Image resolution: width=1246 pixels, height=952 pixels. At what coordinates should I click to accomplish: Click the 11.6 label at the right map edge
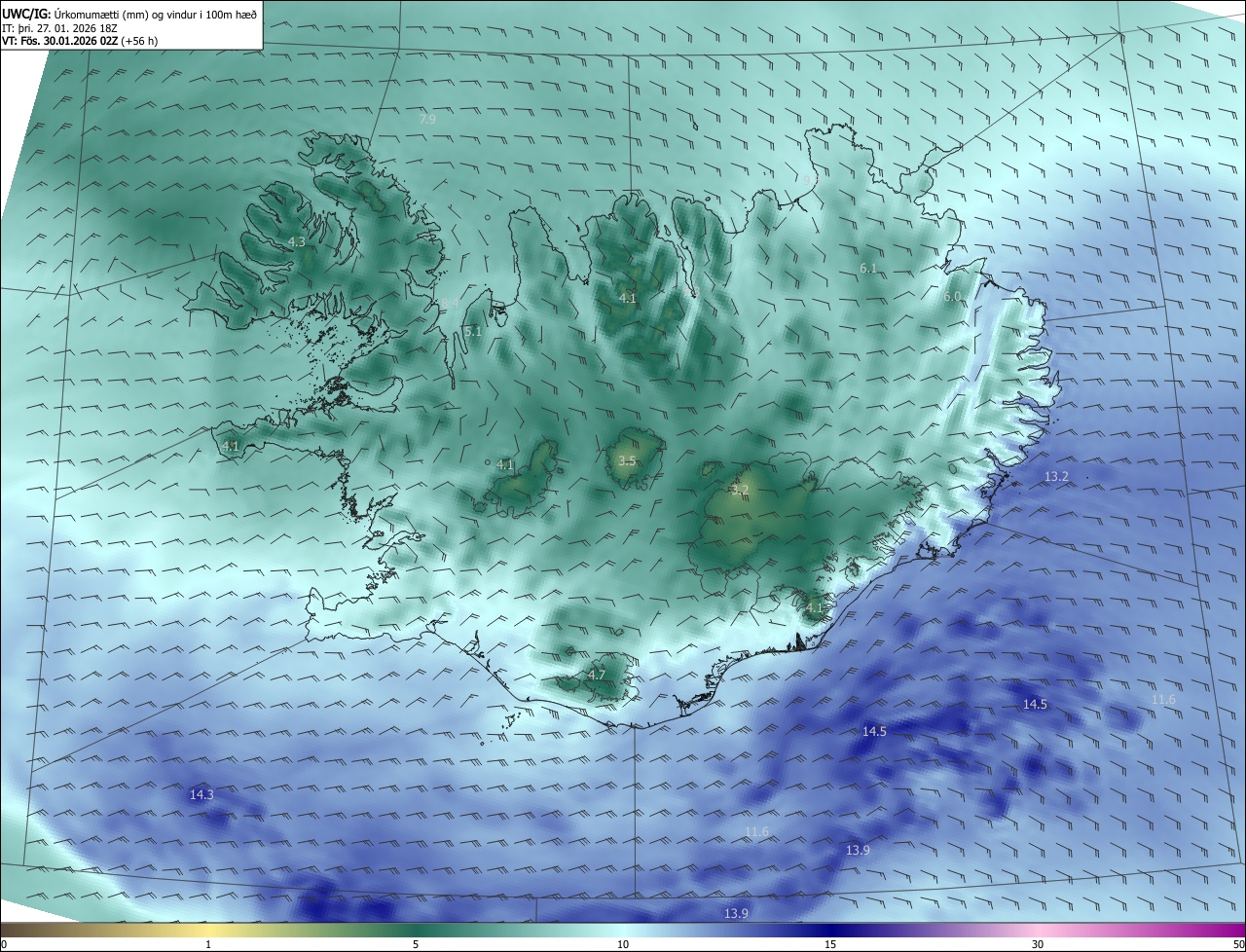point(1163,700)
